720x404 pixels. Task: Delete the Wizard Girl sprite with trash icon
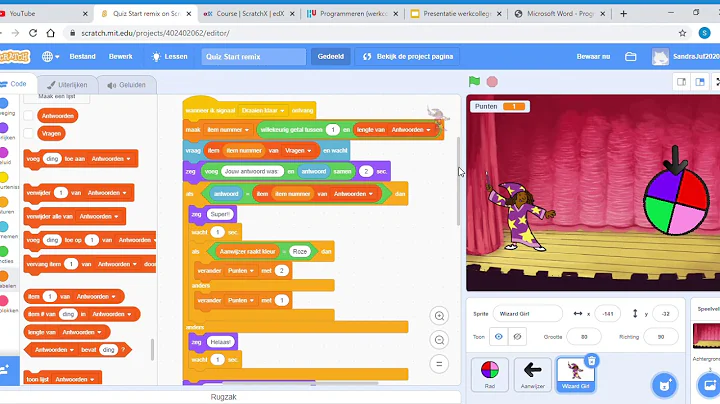[x=591, y=361]
